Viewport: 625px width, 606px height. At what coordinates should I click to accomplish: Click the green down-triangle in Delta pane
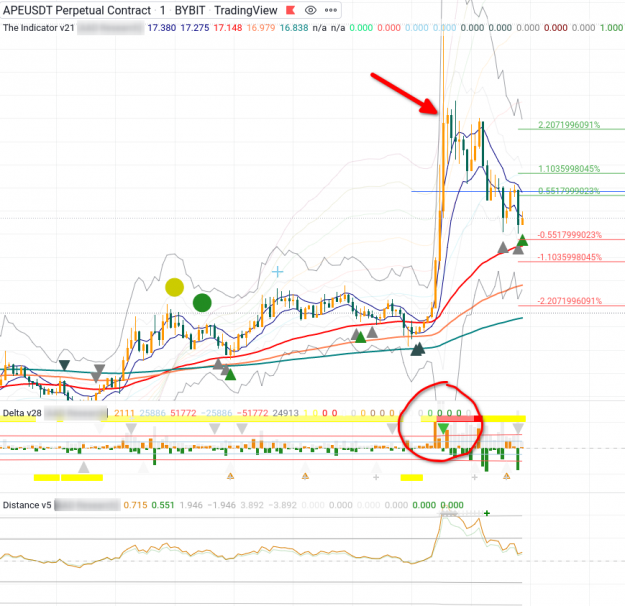tap(443, 429)
